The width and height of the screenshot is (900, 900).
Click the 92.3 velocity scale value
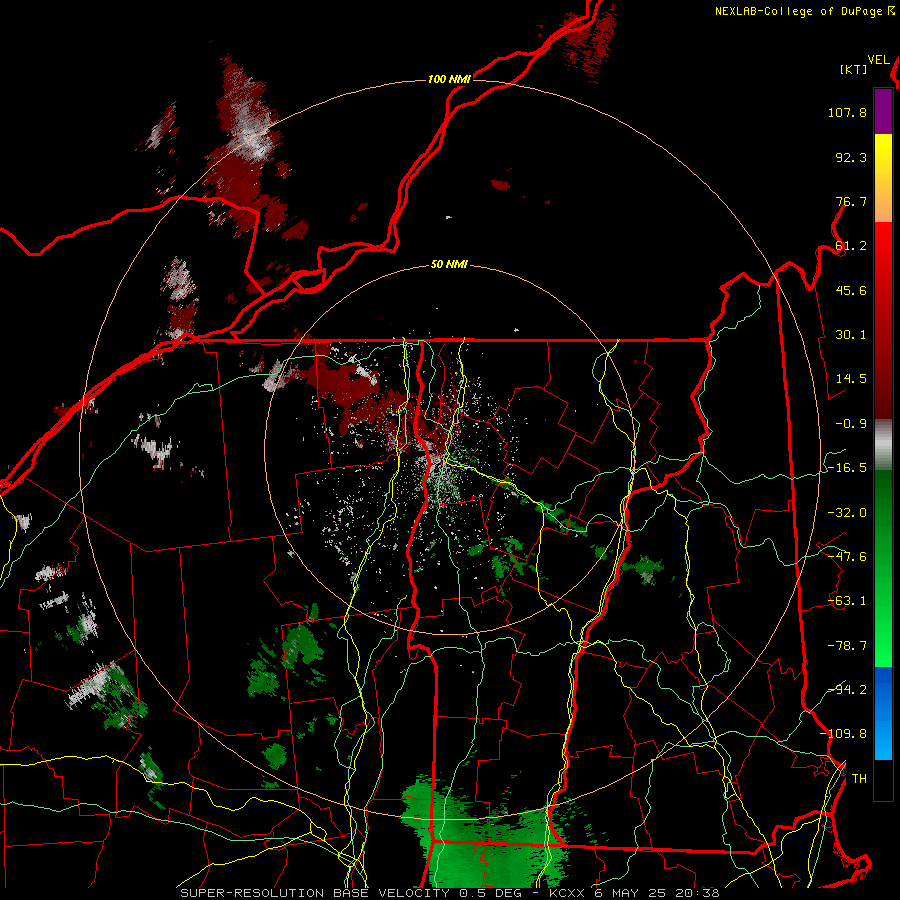(851, 157)
